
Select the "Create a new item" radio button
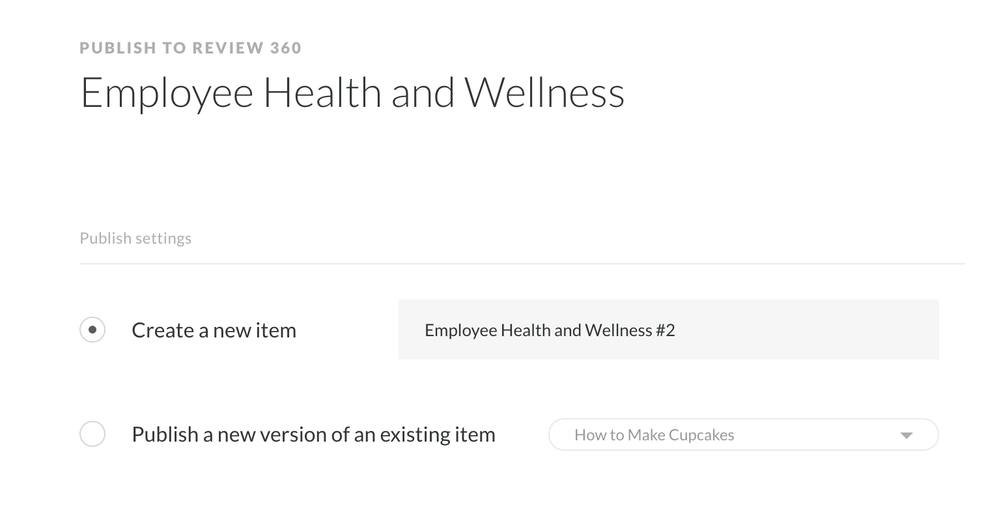pos(92,330)
